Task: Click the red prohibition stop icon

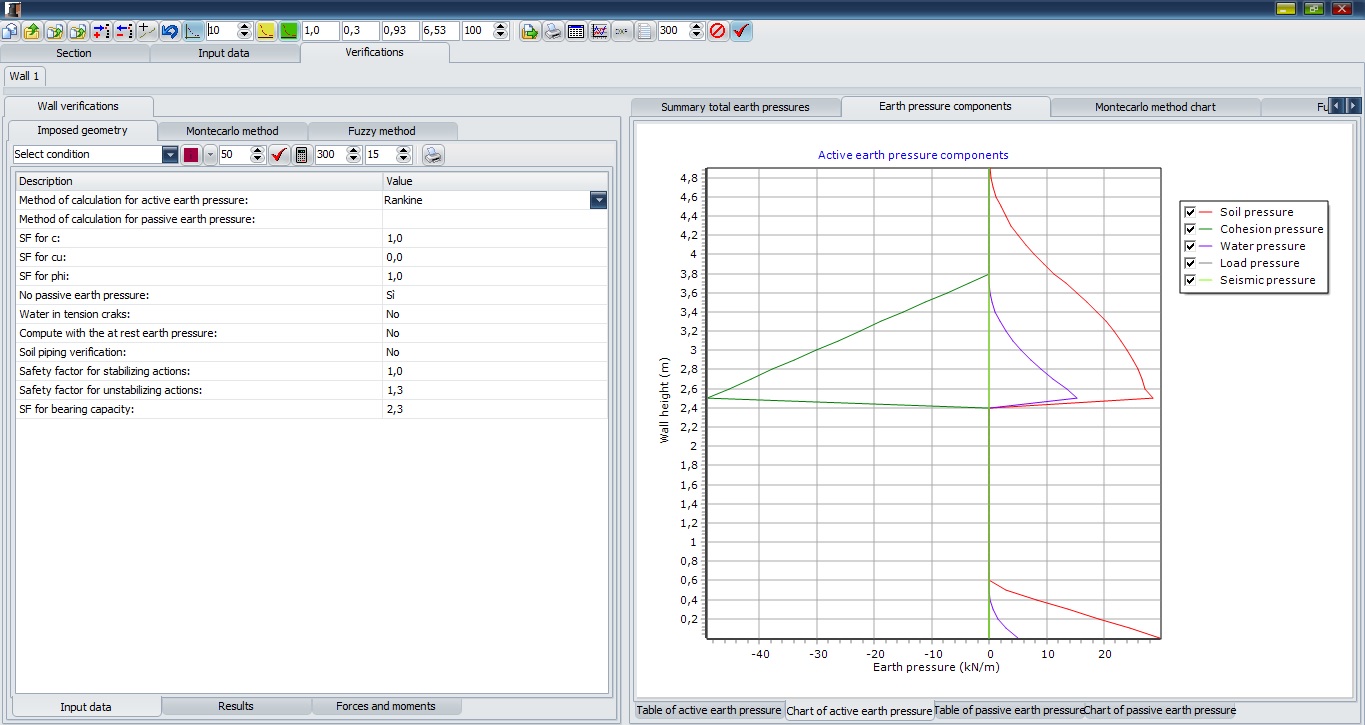Action: coord(718,31)
